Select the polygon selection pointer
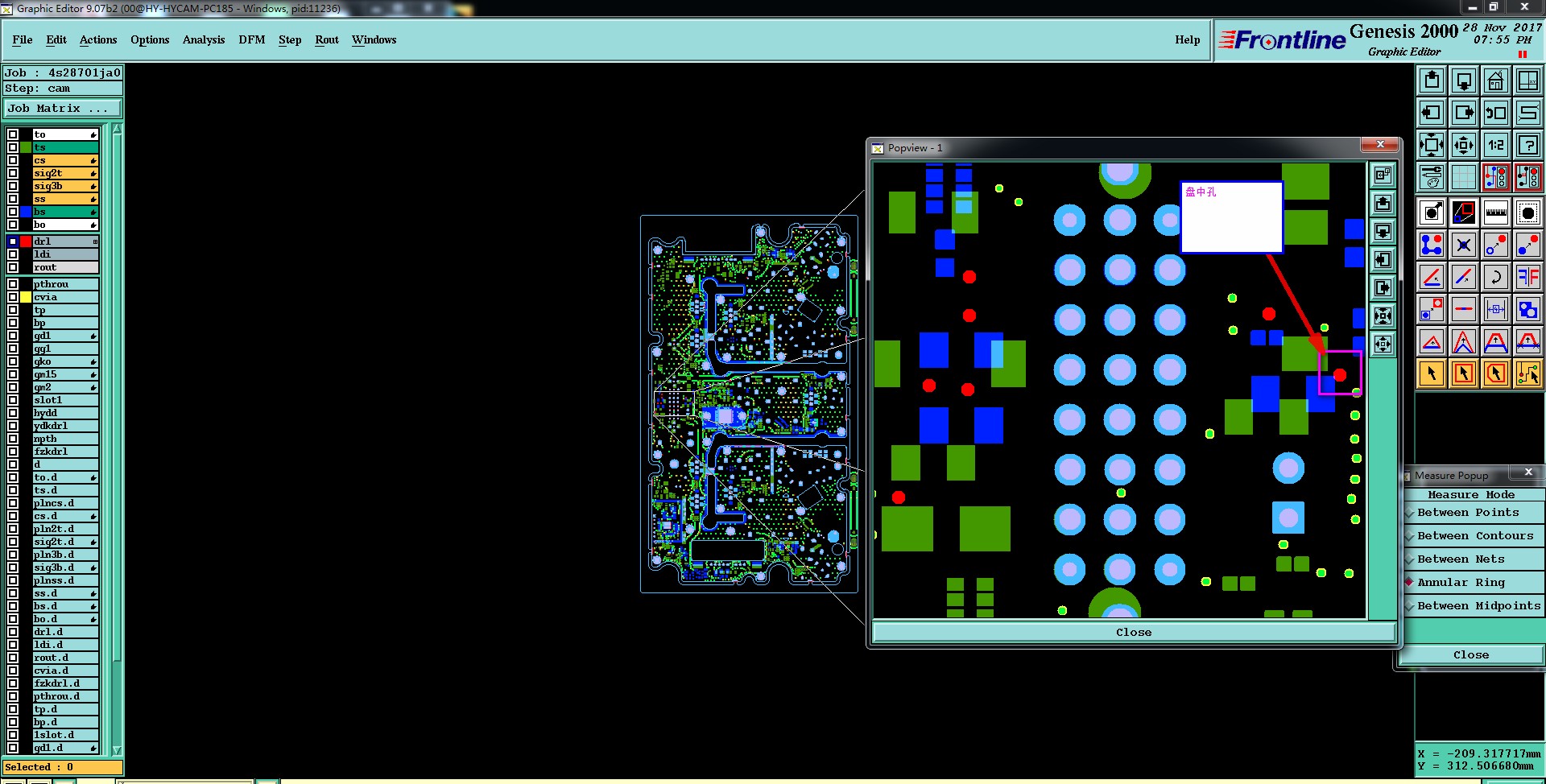 click(1496, 373)
